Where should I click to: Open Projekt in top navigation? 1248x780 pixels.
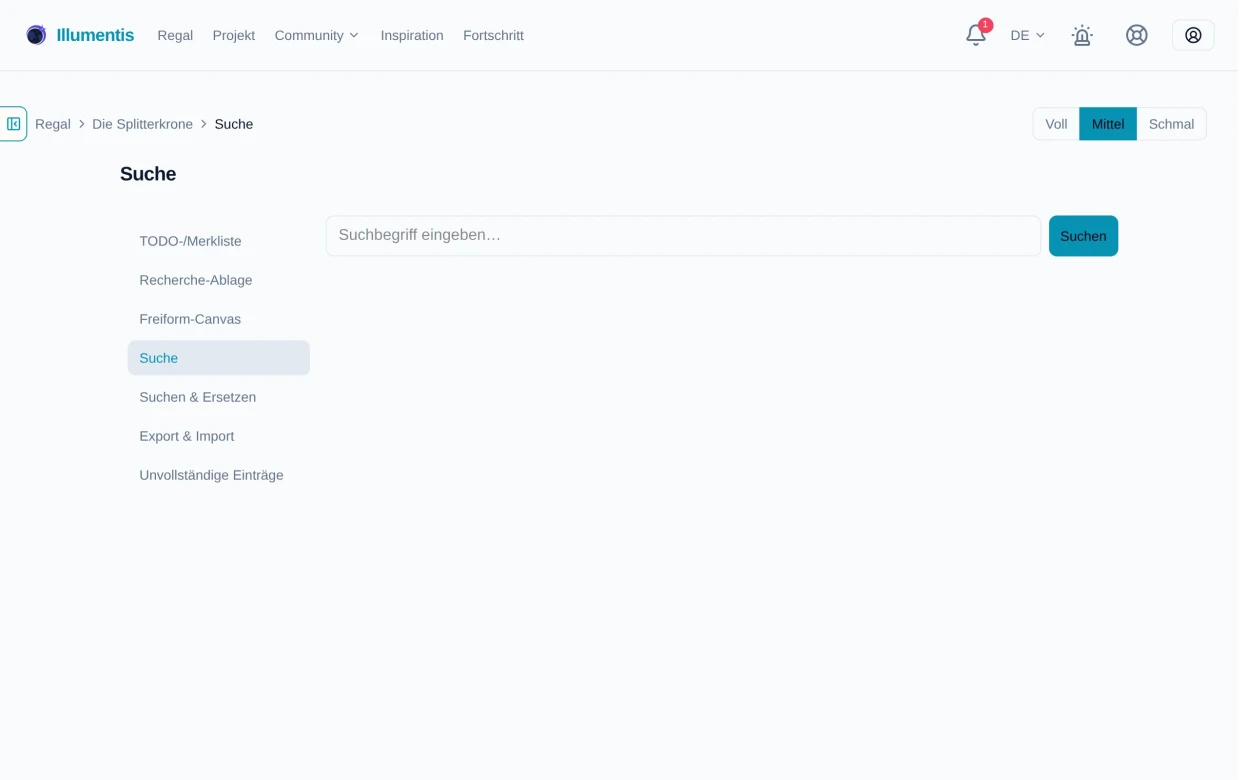coord(235,35)
